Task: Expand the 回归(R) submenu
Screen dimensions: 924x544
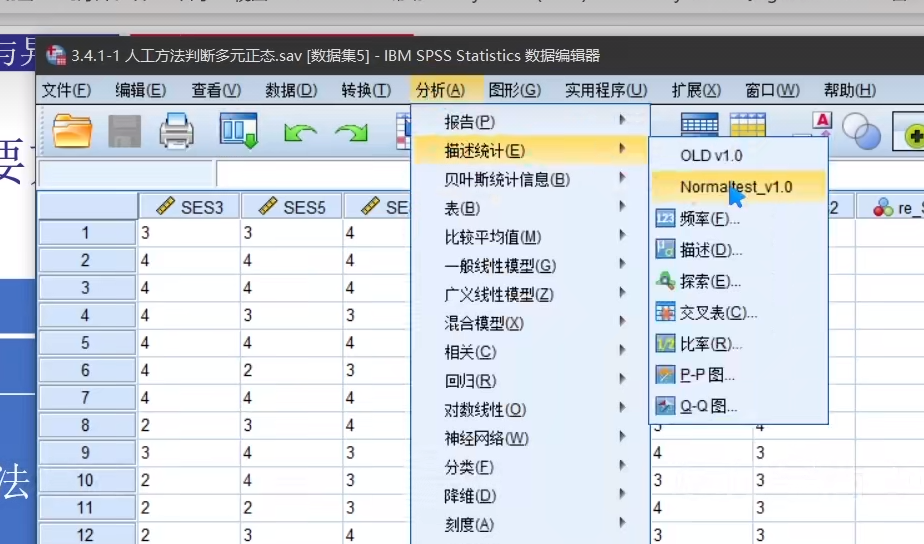Action: pos(530,381)
